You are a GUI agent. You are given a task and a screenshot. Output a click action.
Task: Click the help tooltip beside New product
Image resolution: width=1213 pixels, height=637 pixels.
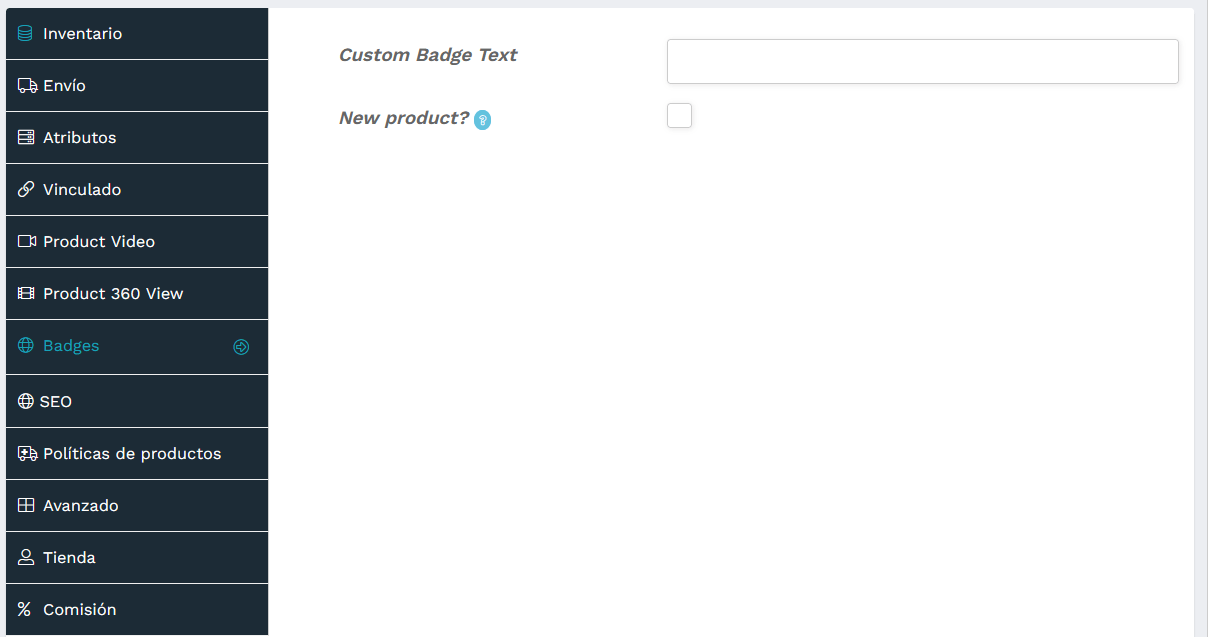tap(483, 119)
